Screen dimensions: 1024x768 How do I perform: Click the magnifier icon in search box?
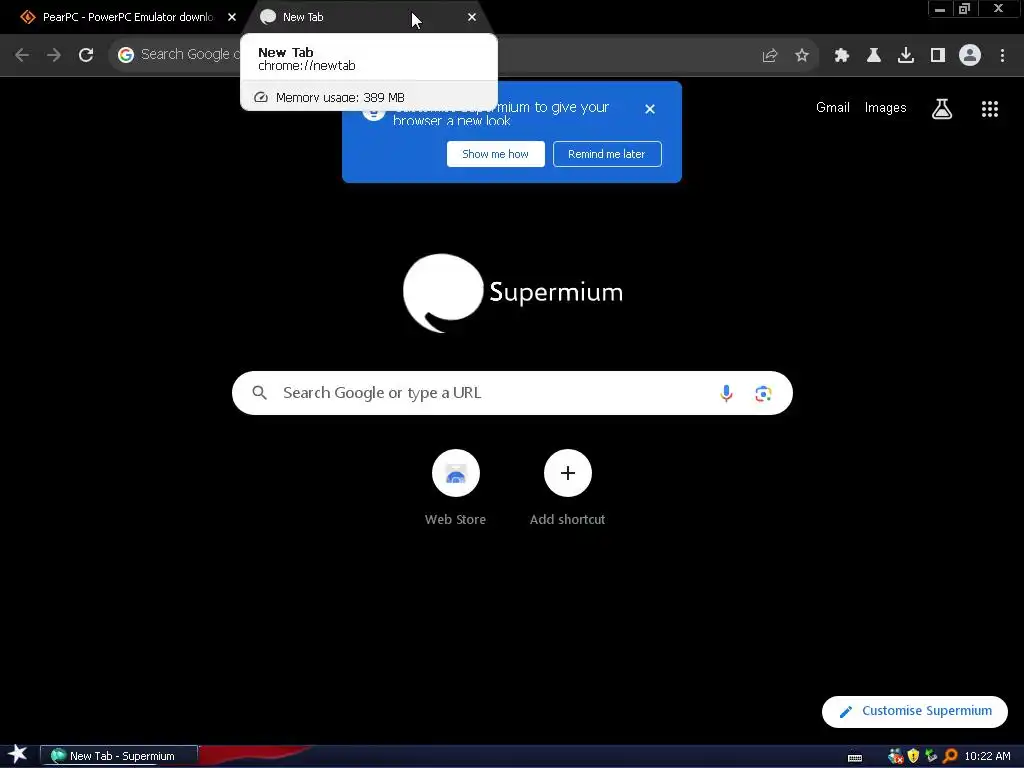coord(260,393)
